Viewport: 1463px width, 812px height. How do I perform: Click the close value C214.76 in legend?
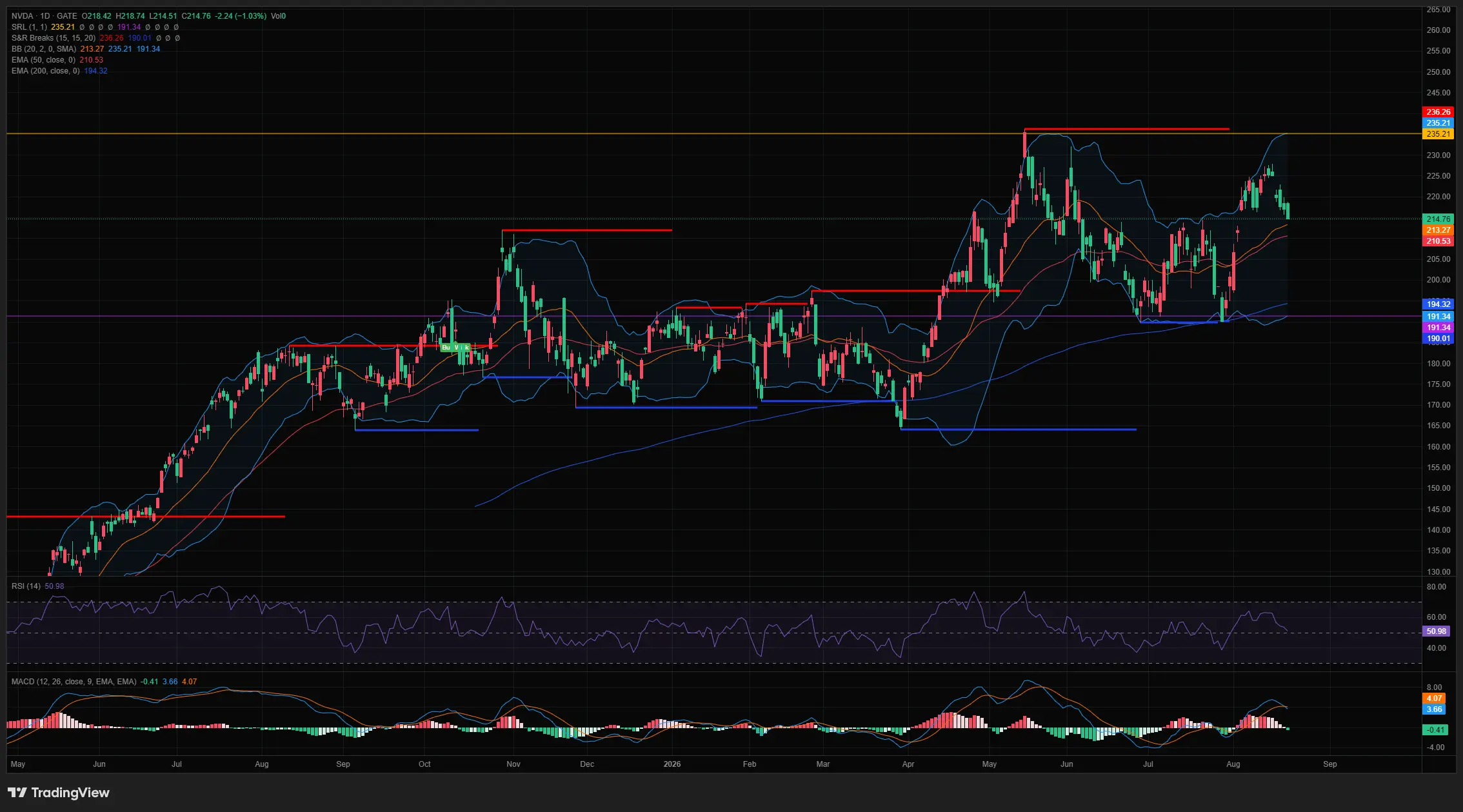196,16
